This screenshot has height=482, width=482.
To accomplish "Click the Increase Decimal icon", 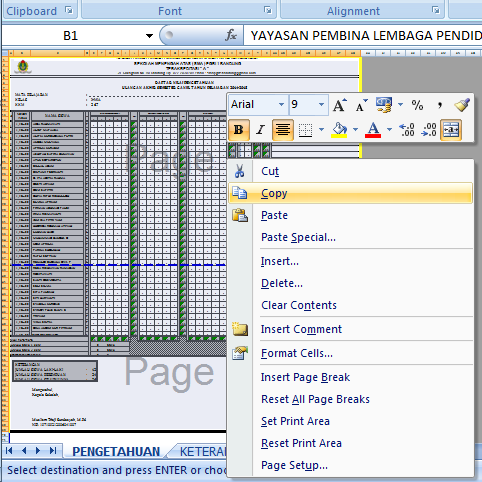I will click(407, 130).
